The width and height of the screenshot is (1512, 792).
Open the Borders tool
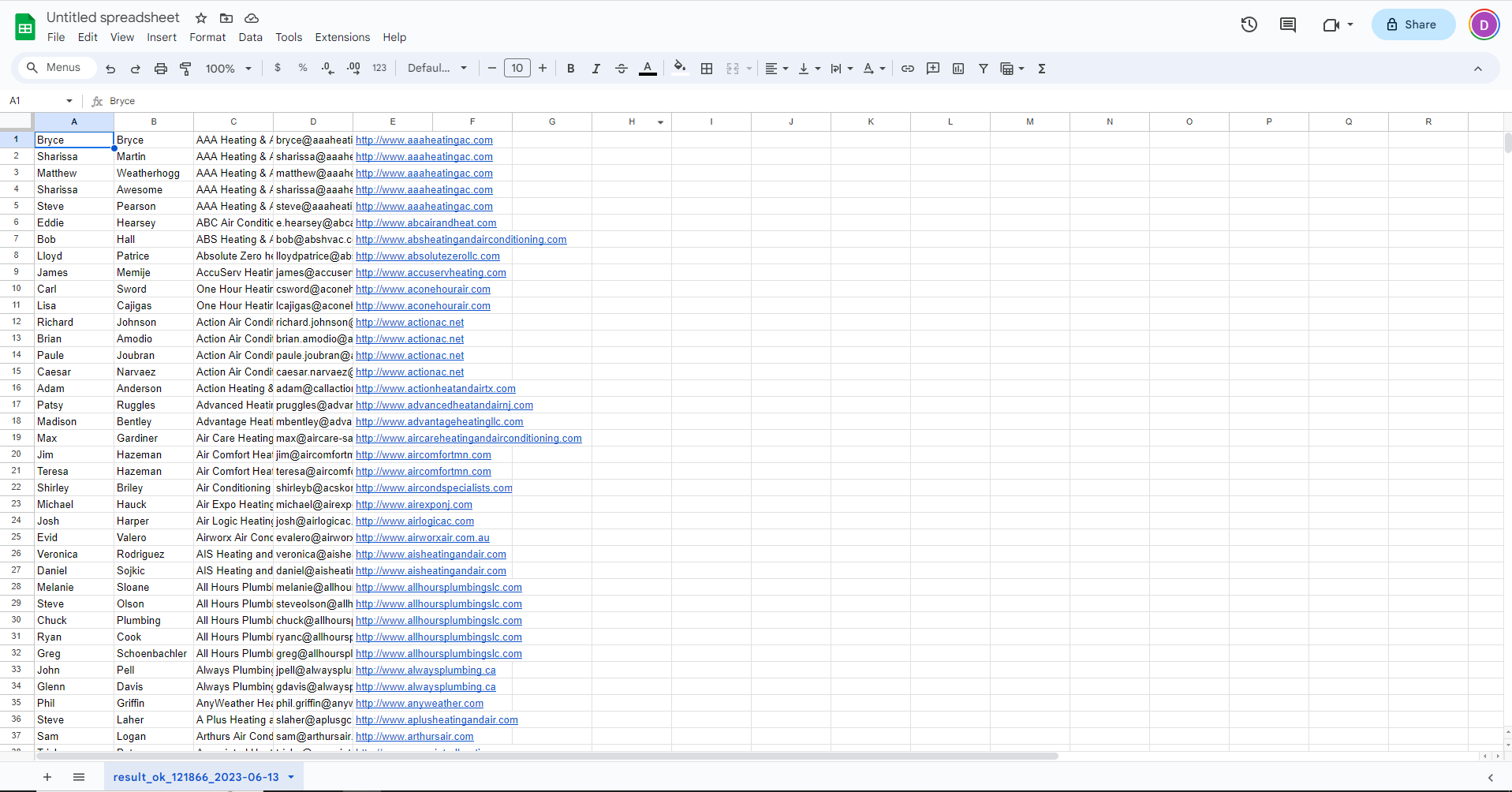(x=707, y=69)
